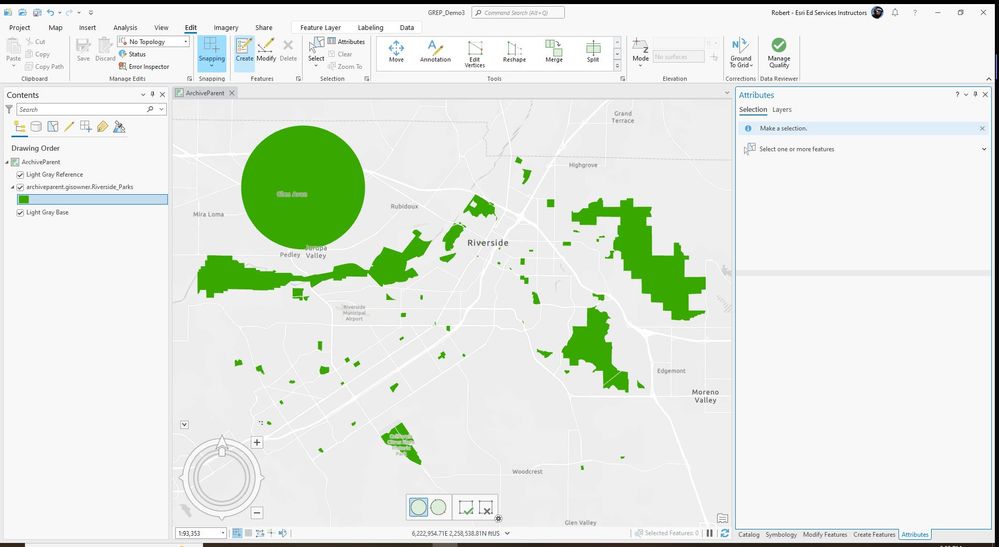Screen dimensions: 999x547
Task: Open the map scale dropdown
Action: point(222,533)
